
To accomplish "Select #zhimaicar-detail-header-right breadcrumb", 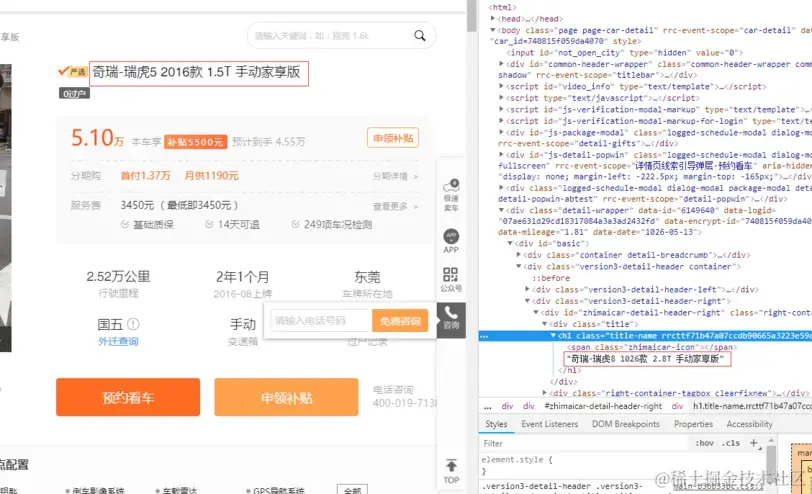I will 603,406.
